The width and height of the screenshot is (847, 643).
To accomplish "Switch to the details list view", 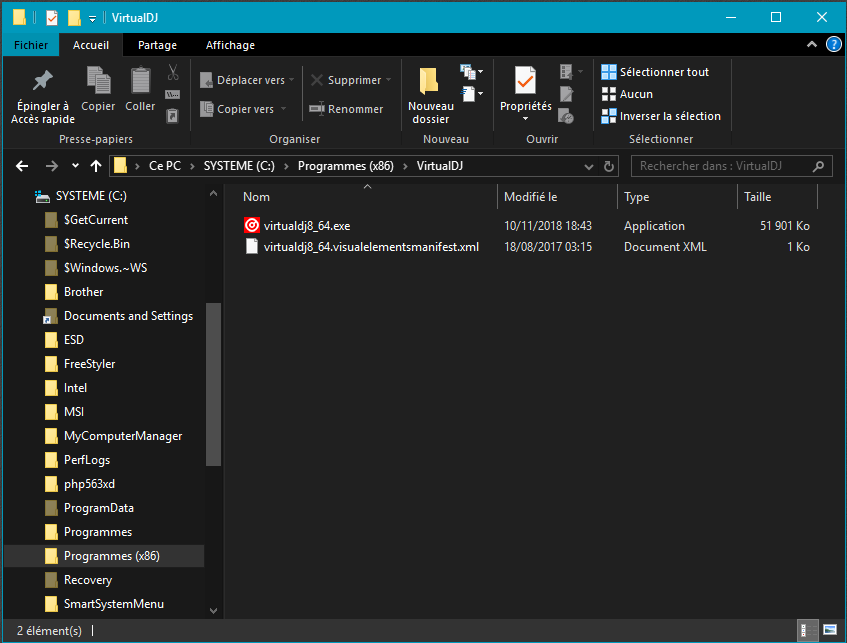I will click(807, 630).
